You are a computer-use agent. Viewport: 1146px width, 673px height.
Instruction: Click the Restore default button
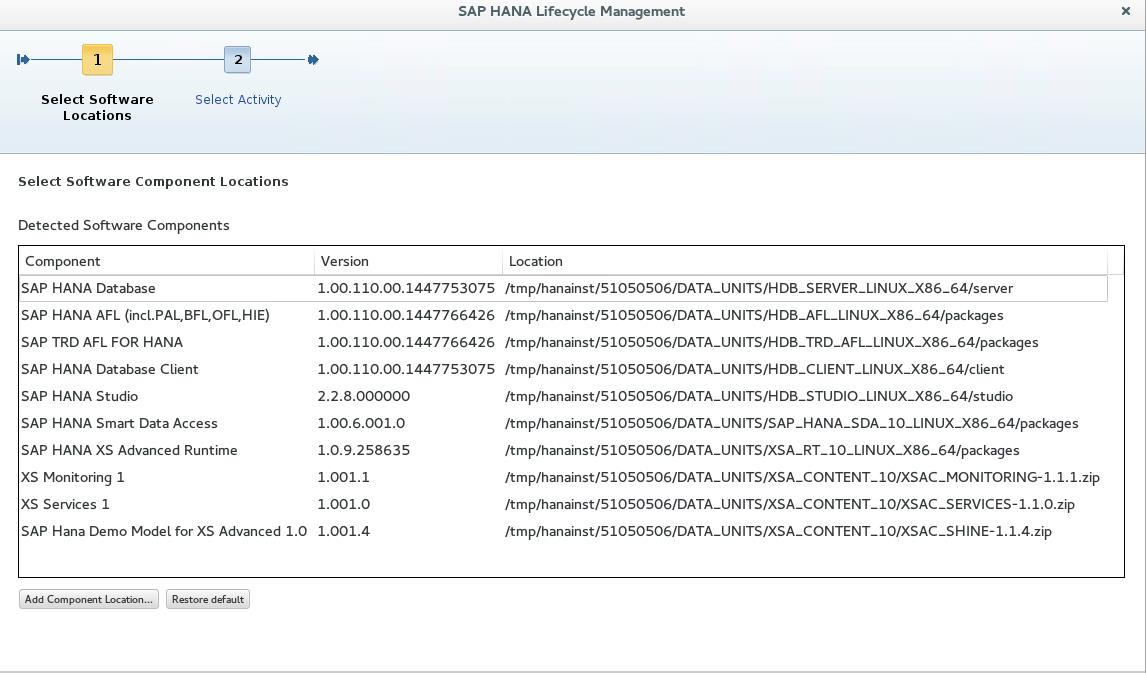click(207, 599)
